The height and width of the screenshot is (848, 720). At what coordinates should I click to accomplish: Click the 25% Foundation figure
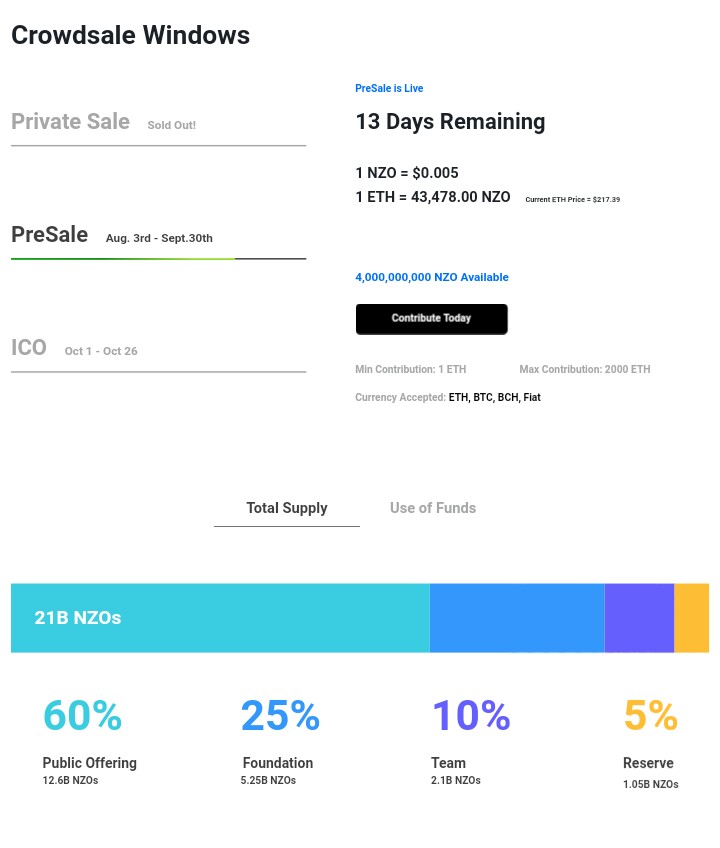[x=280, y=715]
